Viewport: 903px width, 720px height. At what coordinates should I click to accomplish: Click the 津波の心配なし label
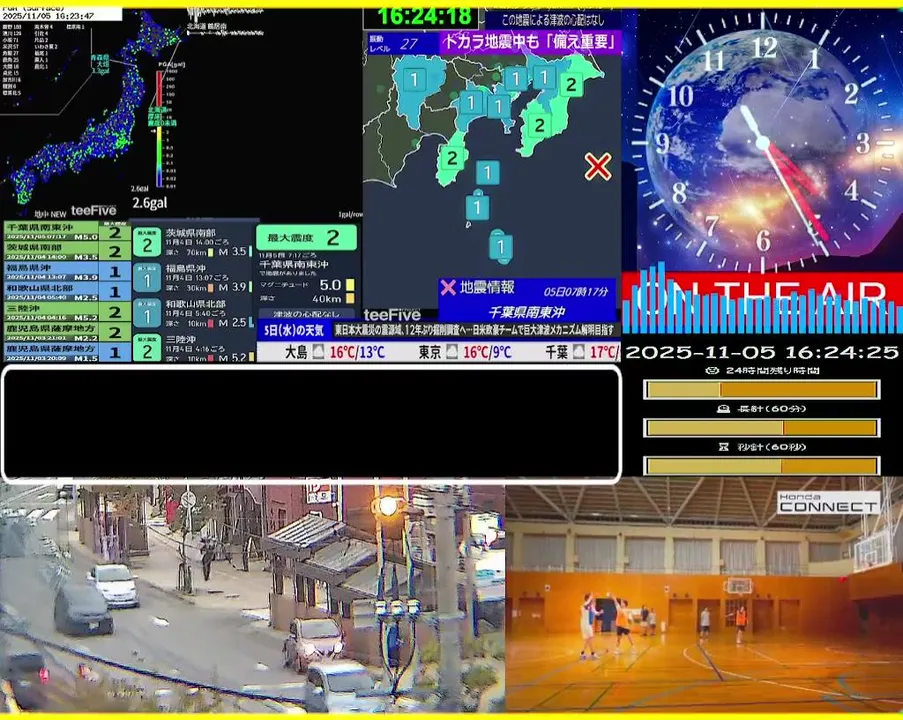(306, 314)
